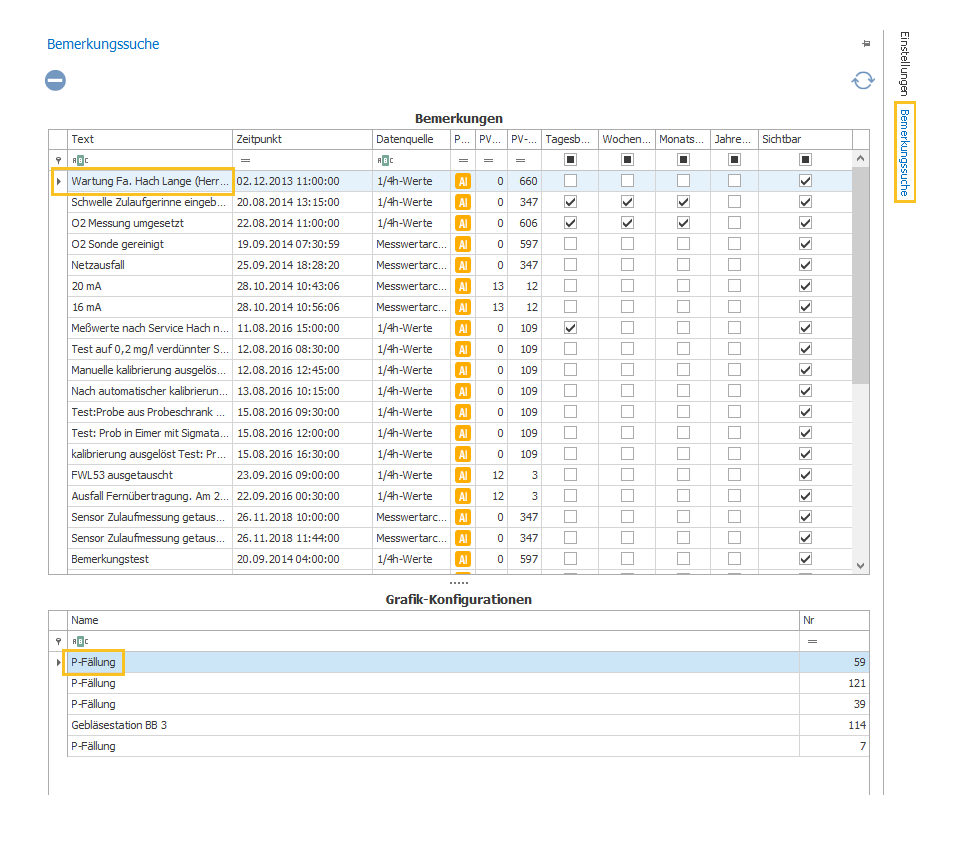Open the Bemerkungssuche side tab
956x841 pixels.
click(x=905, y=152)
